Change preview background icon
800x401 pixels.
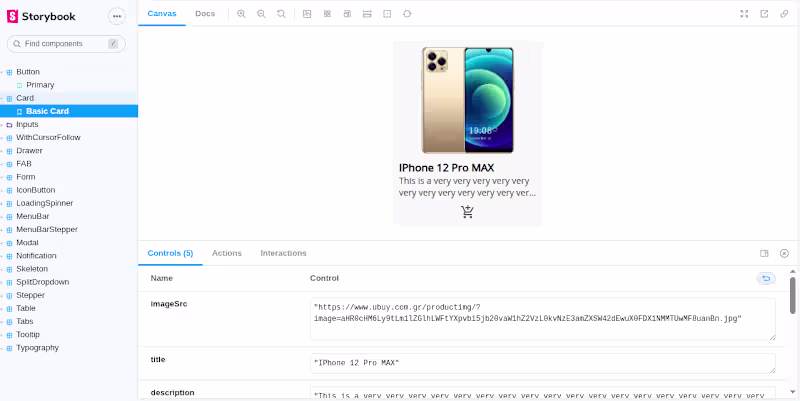307,14
